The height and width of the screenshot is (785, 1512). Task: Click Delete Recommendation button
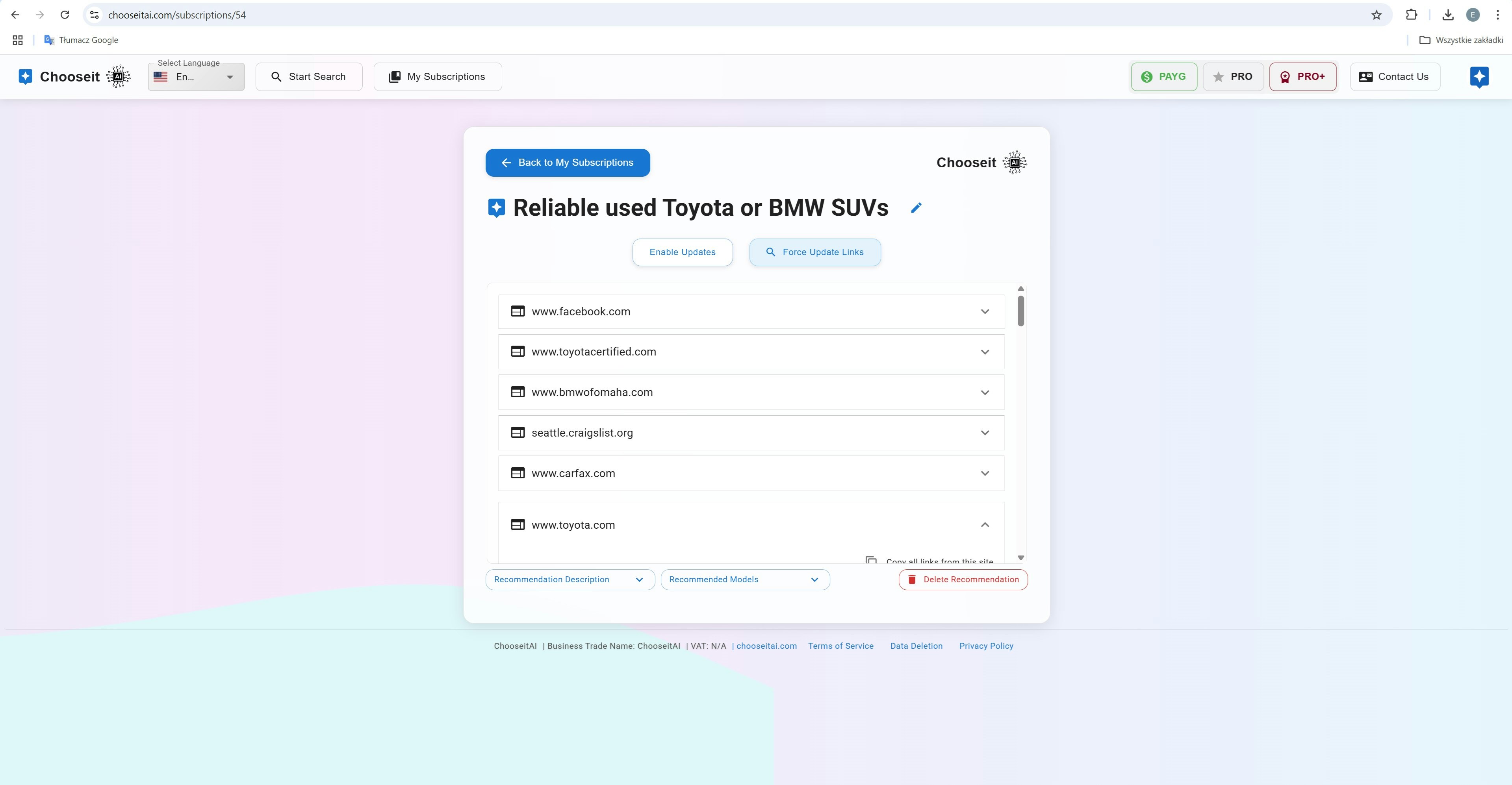click(963, 579)
